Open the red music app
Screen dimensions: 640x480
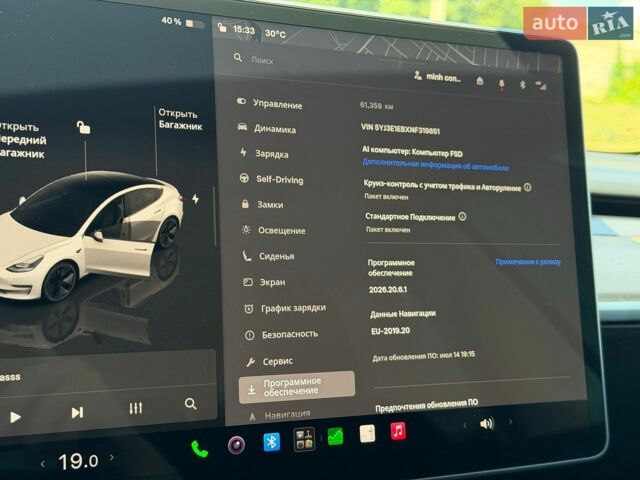click(x=398, y=431)
